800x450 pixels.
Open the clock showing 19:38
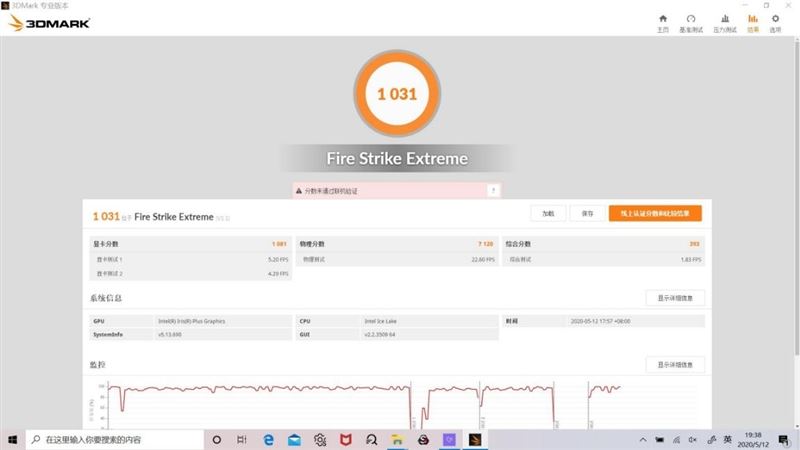pyautogui.click(x=753, y=439)
